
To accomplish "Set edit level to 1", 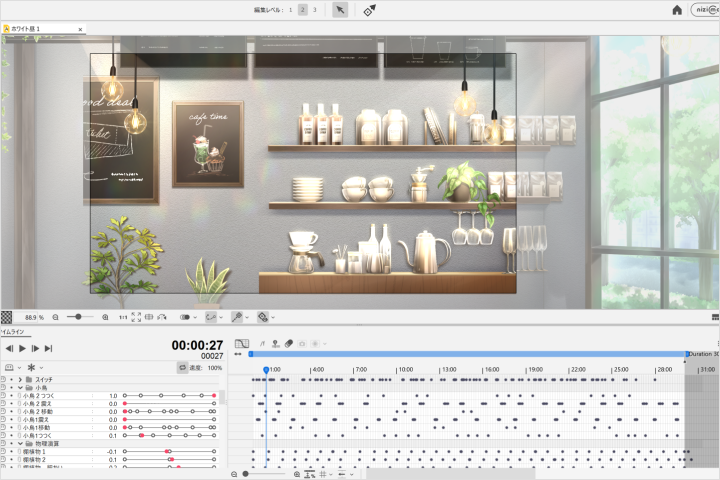I will click(x=290, y=10).
